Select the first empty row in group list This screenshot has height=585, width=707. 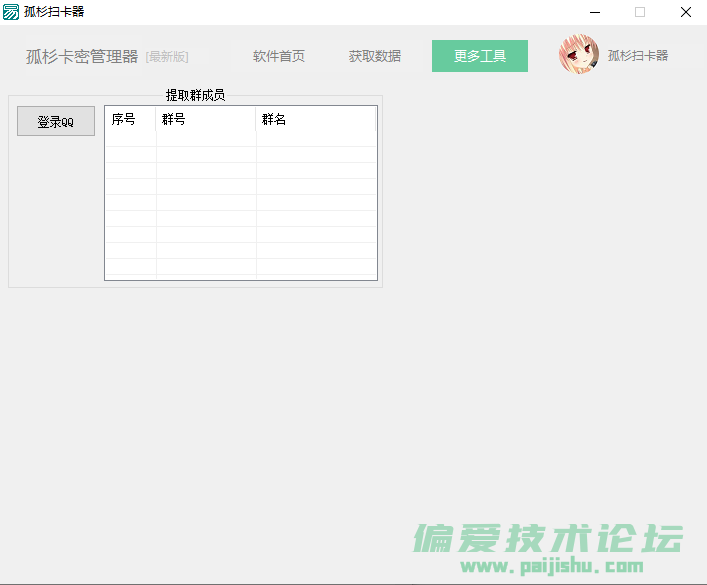pyautogui.click(x=240, y=139)
